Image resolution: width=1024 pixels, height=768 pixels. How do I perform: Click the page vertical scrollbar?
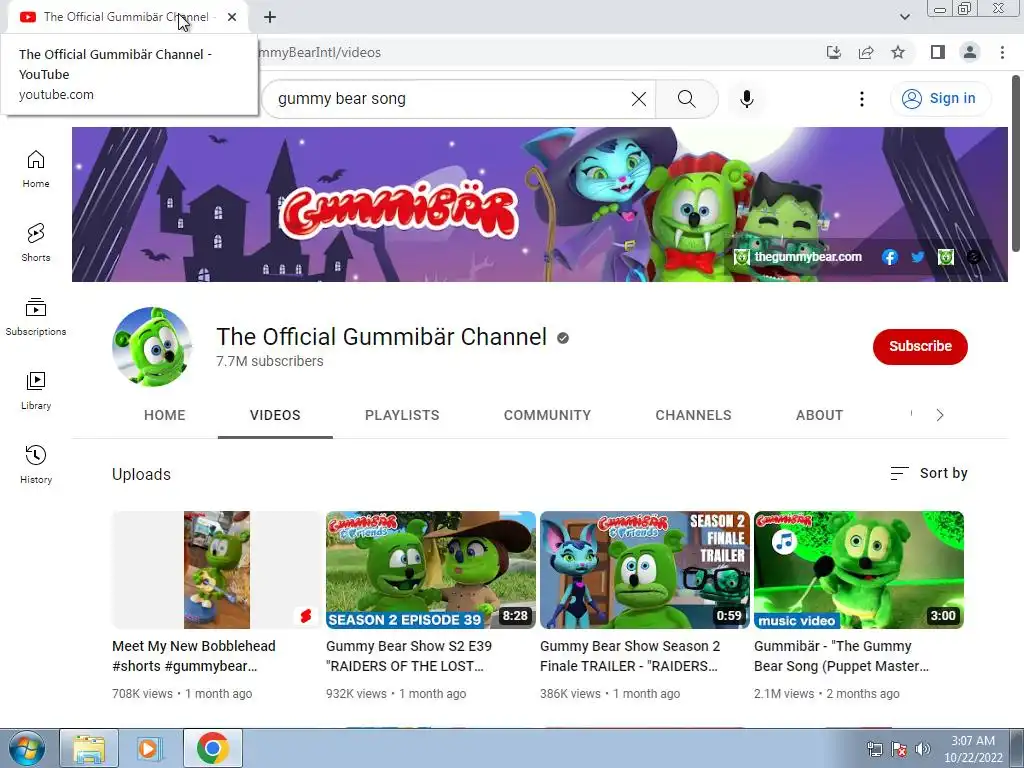[1017, 163]
